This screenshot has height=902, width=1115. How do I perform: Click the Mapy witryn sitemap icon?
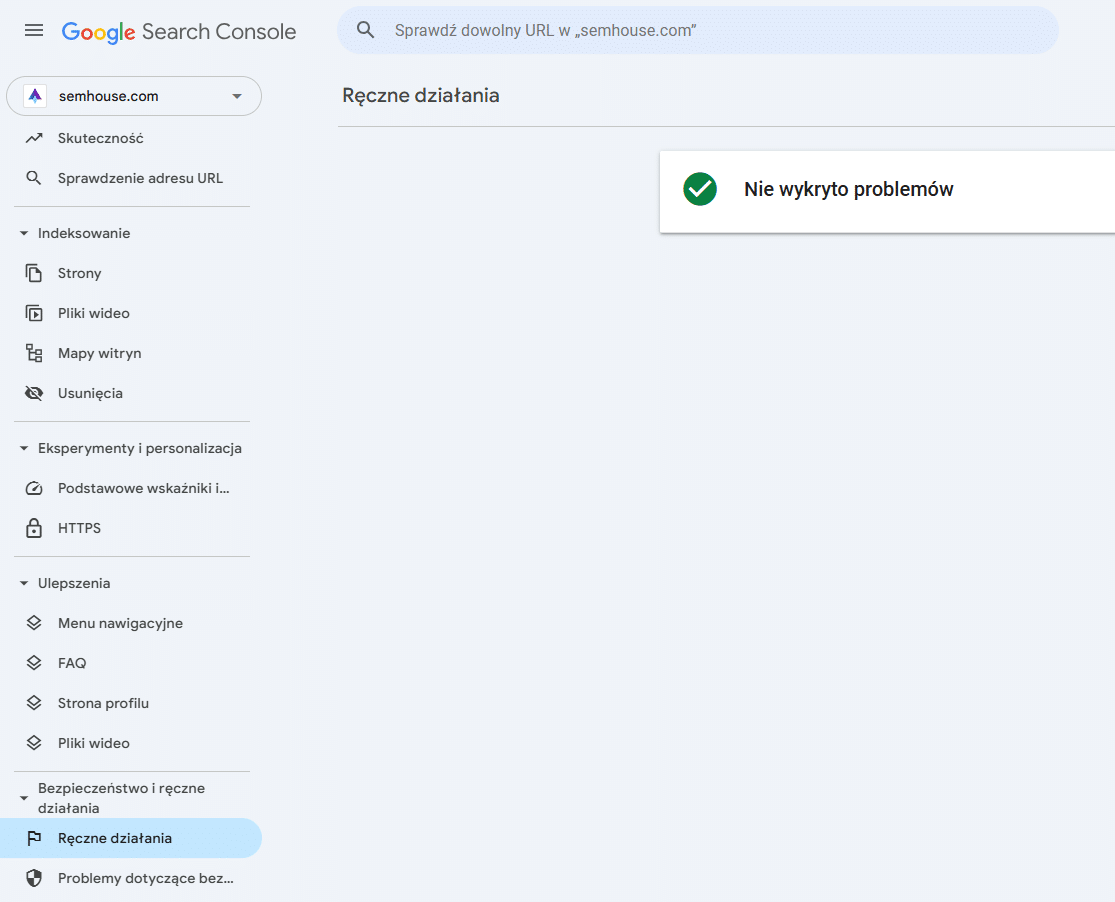tap(33, 353)
